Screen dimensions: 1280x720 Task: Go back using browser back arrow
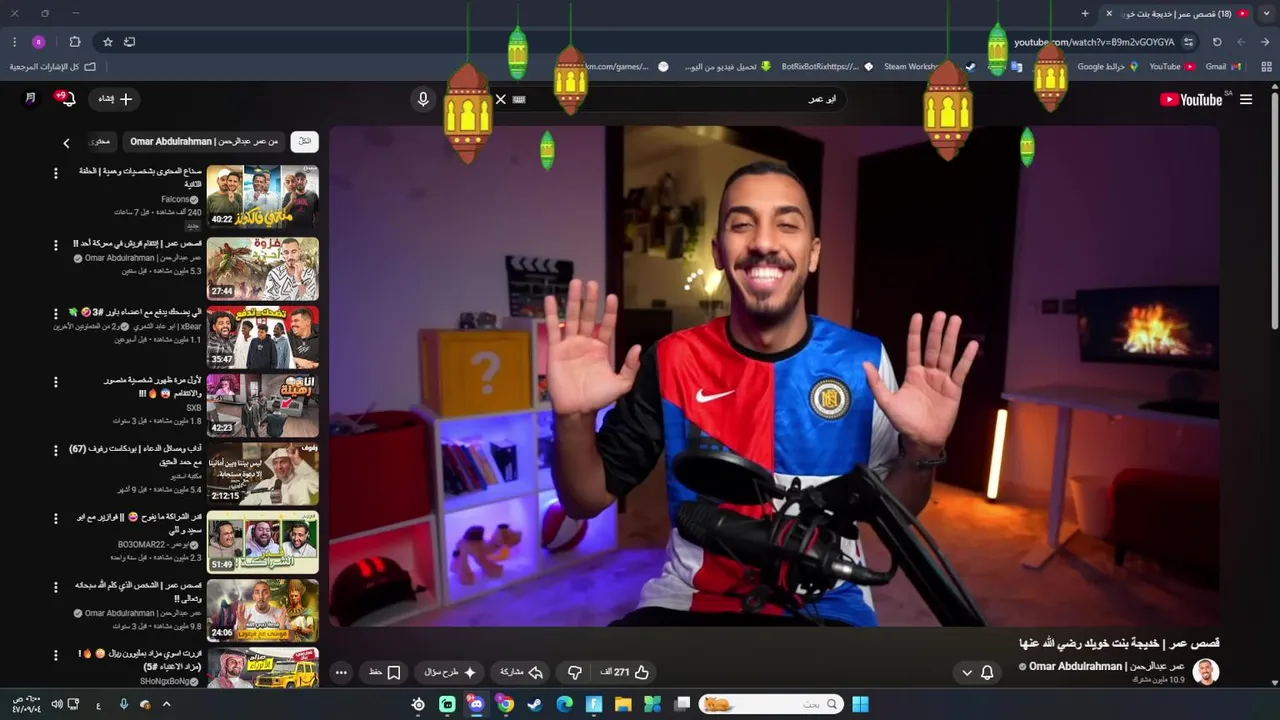pos(1265,42)
